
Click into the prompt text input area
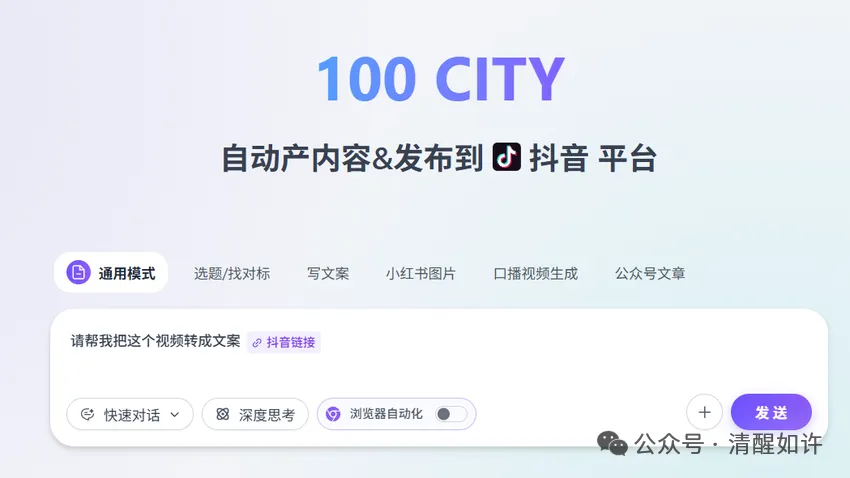pos(439,358)
